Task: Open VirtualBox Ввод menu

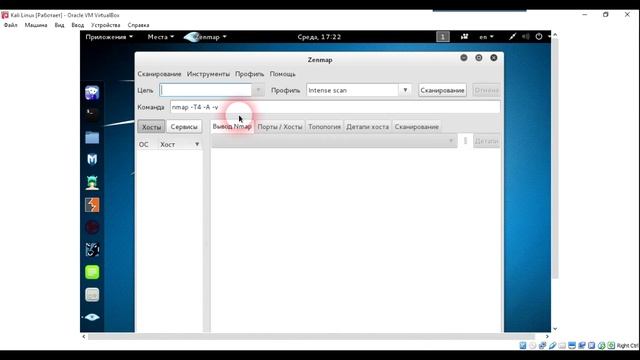Action: 78,25
